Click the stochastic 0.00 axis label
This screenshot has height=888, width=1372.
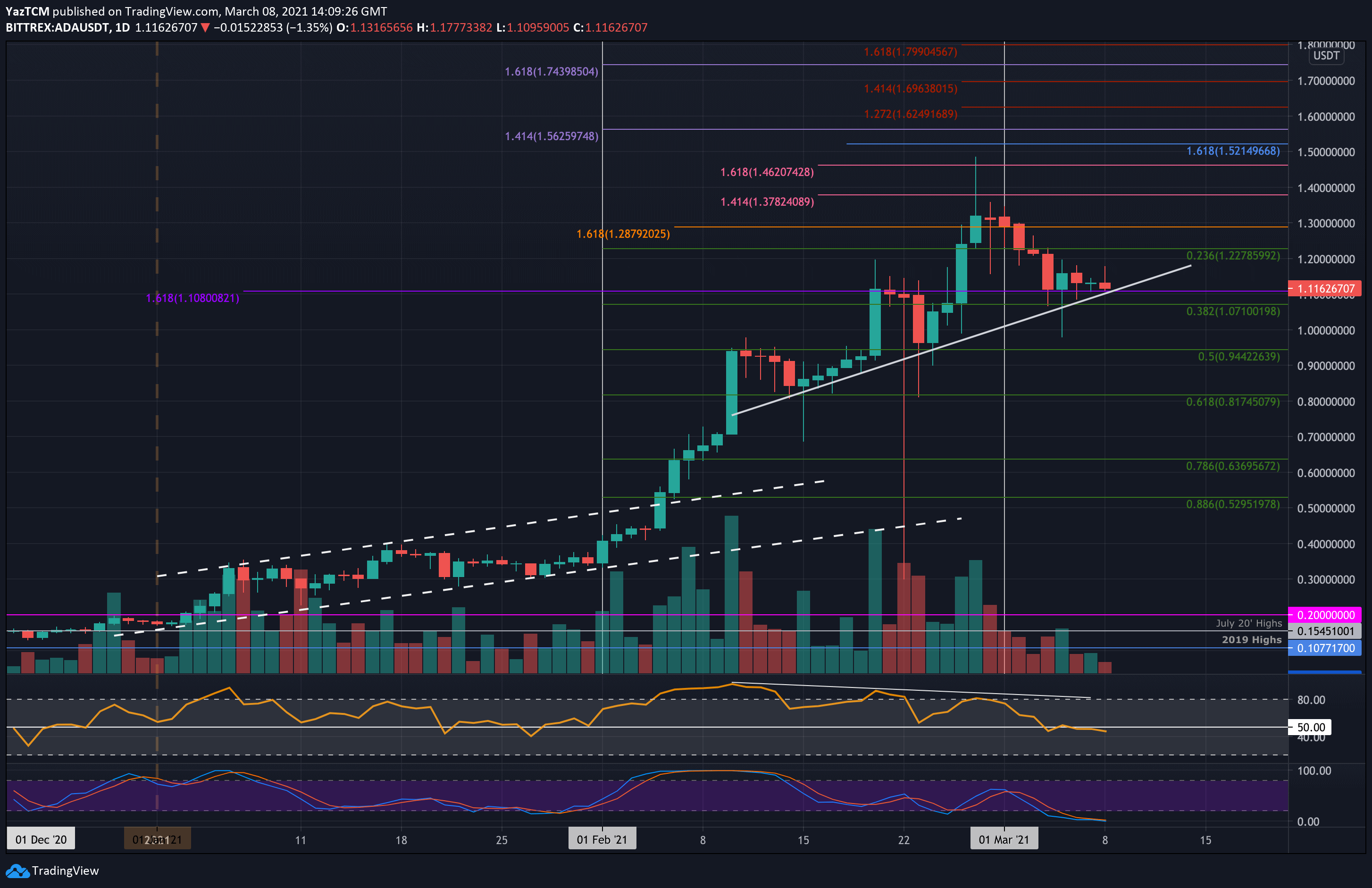coord(1308,821)
